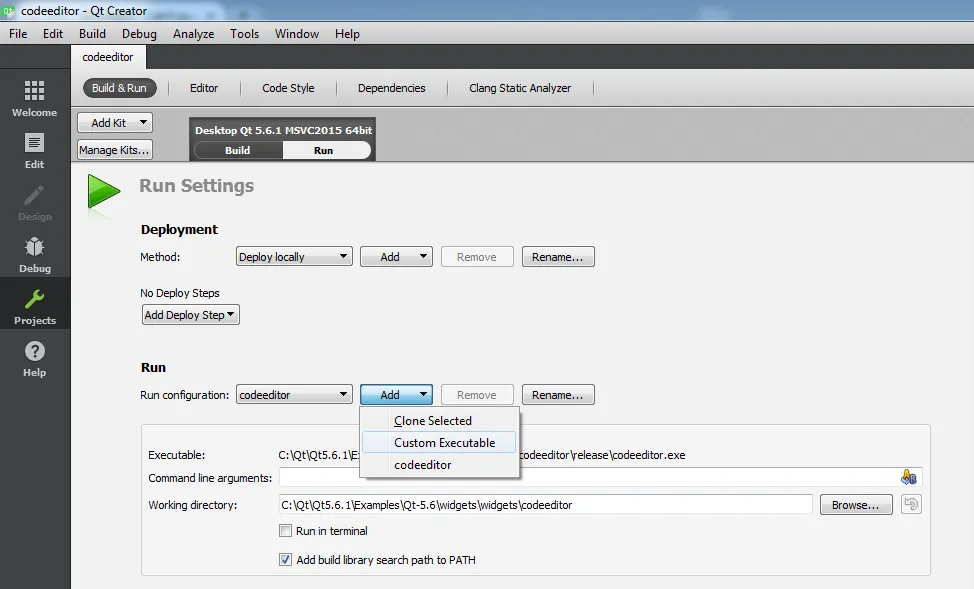The height and width of the screenshot is (589, 974).
Task: Open the Edit menu
Action: point(53,34)
